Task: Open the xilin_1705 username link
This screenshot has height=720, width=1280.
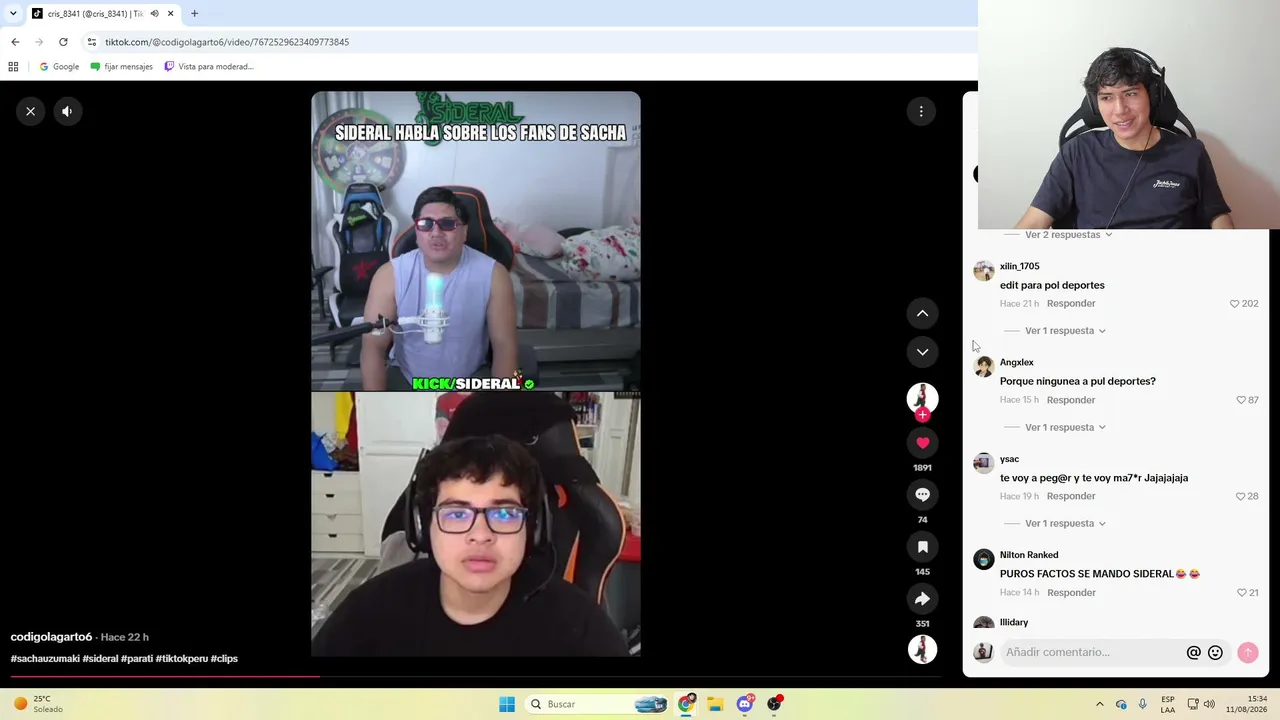Action: (1020, 266)
